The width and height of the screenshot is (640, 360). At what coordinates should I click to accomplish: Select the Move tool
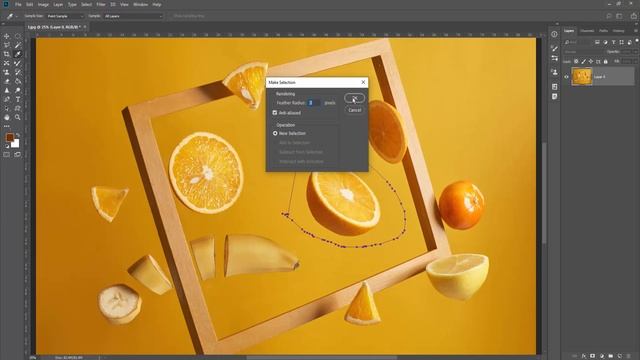pos(7,36)
